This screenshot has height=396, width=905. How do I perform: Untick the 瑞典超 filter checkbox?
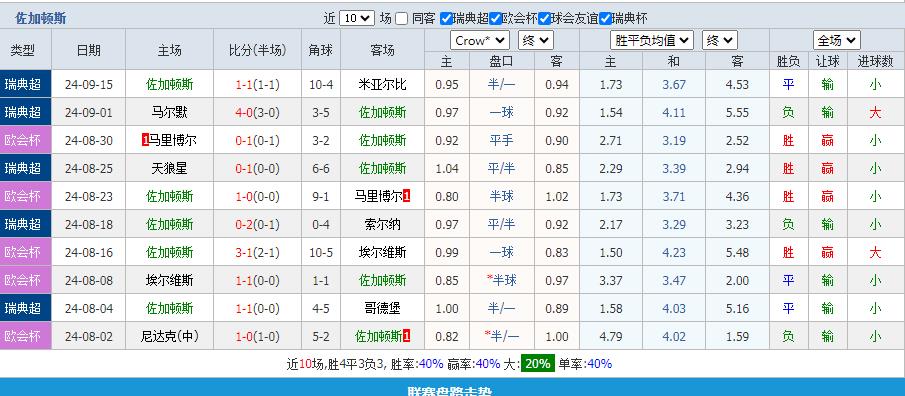(x=446, y=18)
